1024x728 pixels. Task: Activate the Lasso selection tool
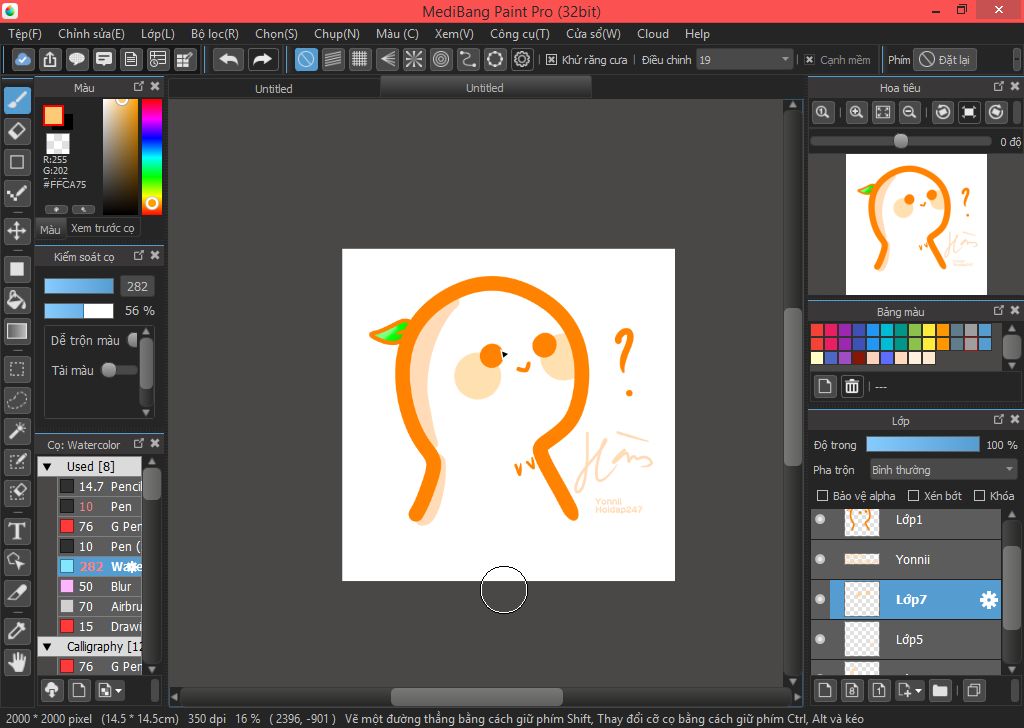(x=17, y=400)
